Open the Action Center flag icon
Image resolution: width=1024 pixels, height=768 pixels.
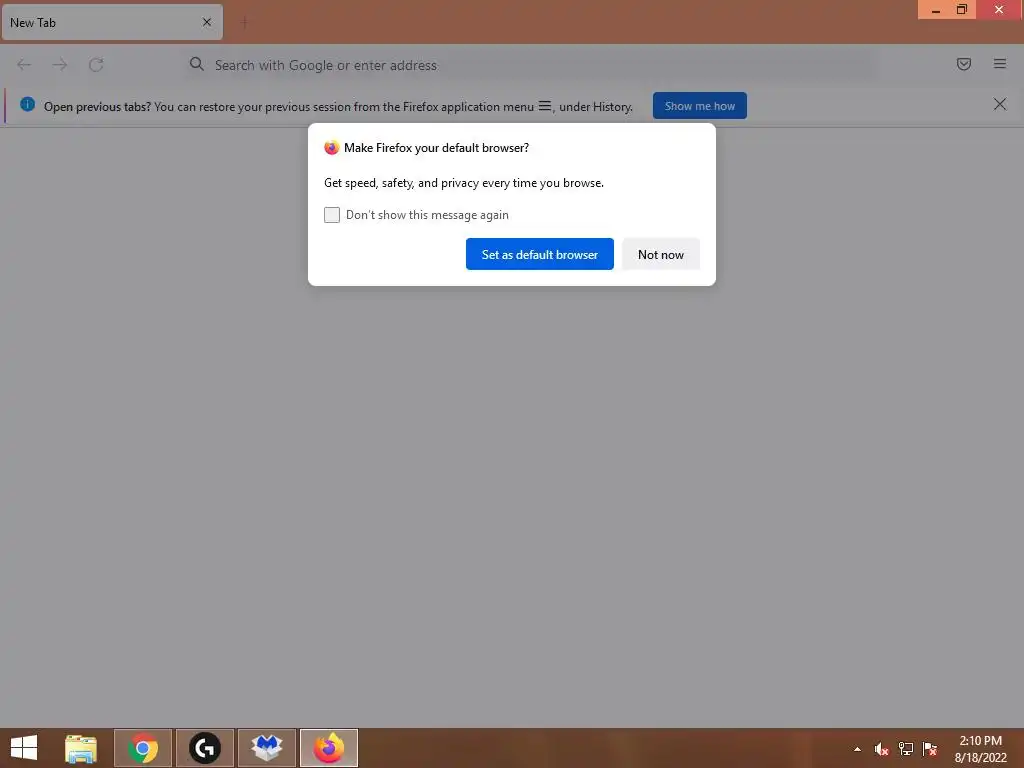[930, 749]
